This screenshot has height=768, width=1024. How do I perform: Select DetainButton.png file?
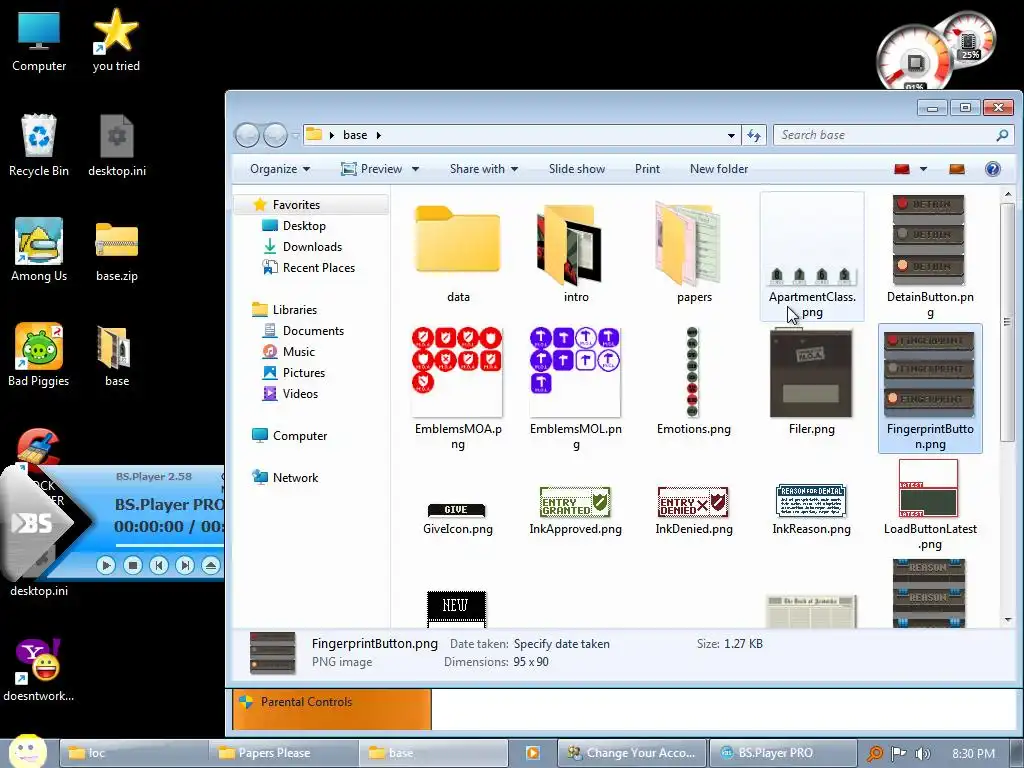930,257
